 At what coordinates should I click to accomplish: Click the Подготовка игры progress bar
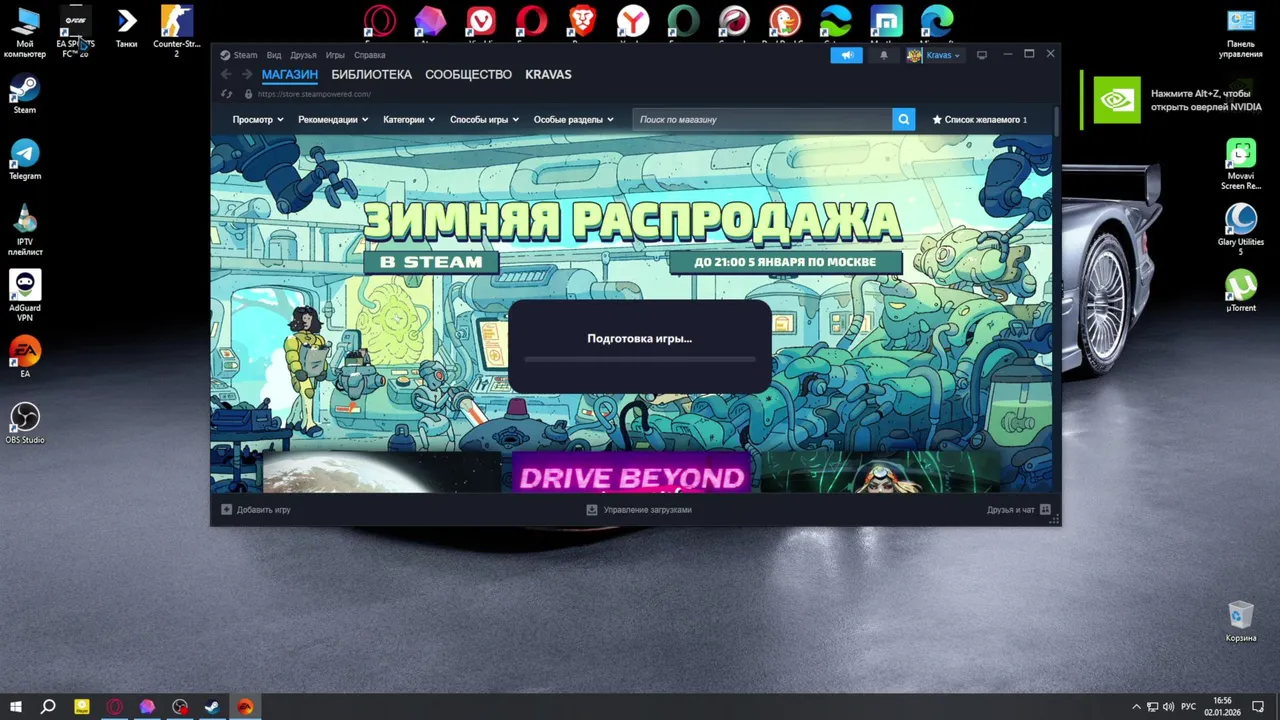coord(640,359)
